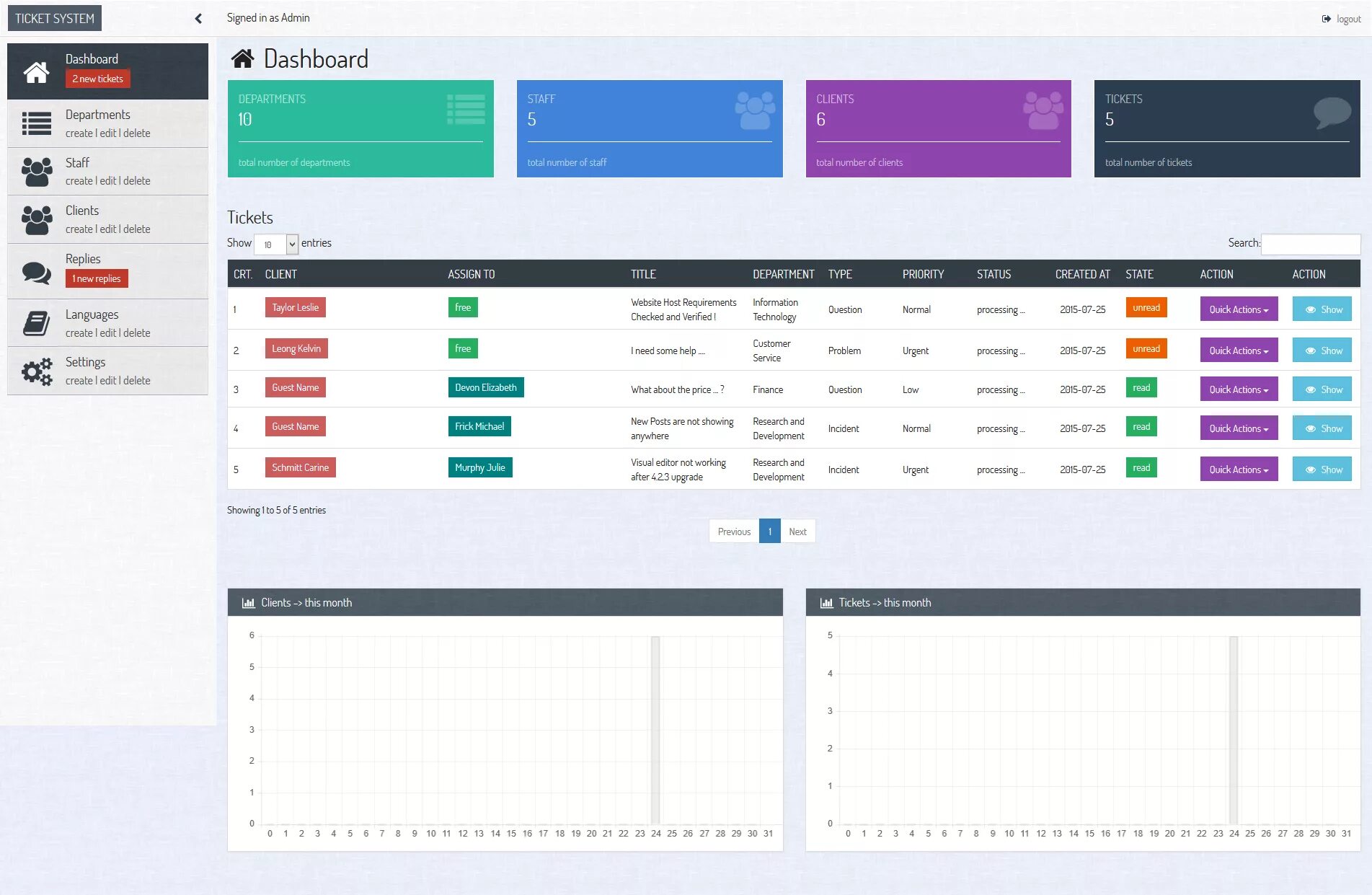Screen dimensions: 1372x895
Task: Select page 1 in pagination
Action: click(770, 532)
